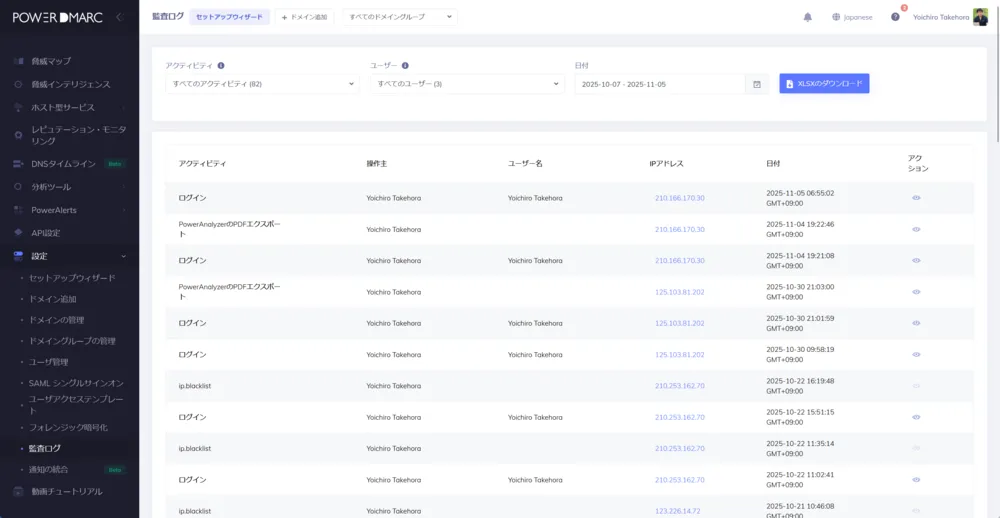Open the すべてのユーザー (3) dropdown
The width and height of the screenshot is (1000, 518).
tap(467, 84)
